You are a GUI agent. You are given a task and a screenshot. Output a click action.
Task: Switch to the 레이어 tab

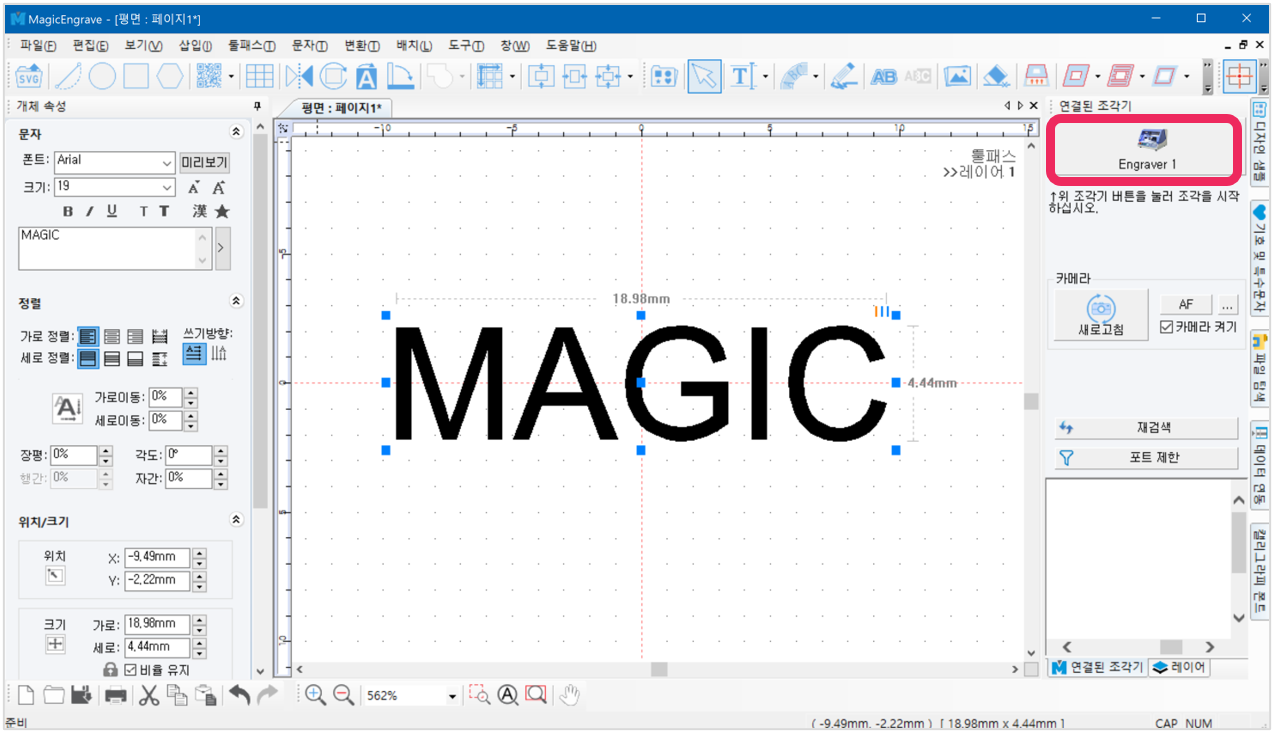[1179, 668]
